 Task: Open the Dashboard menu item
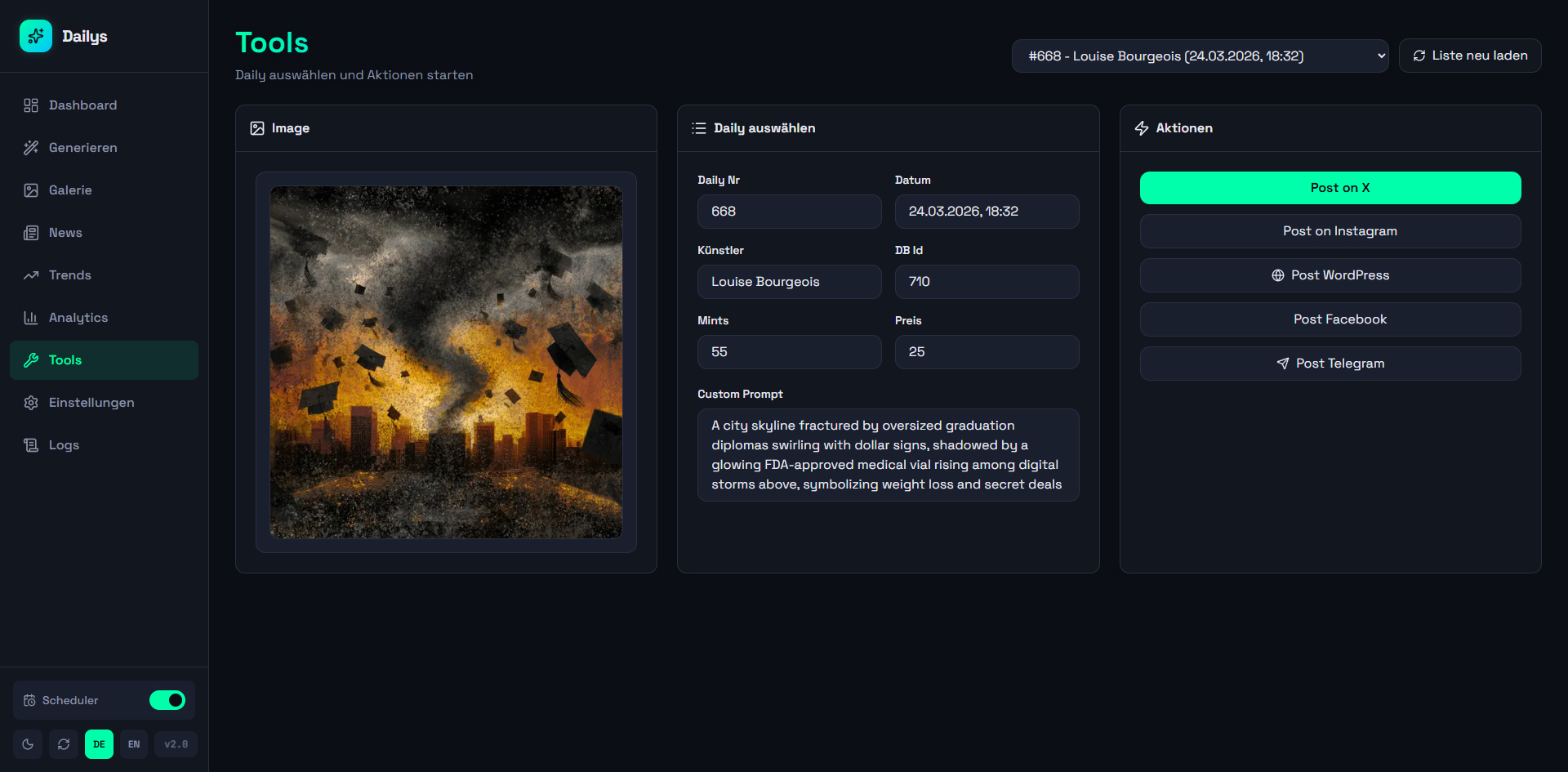pos(82,105)
